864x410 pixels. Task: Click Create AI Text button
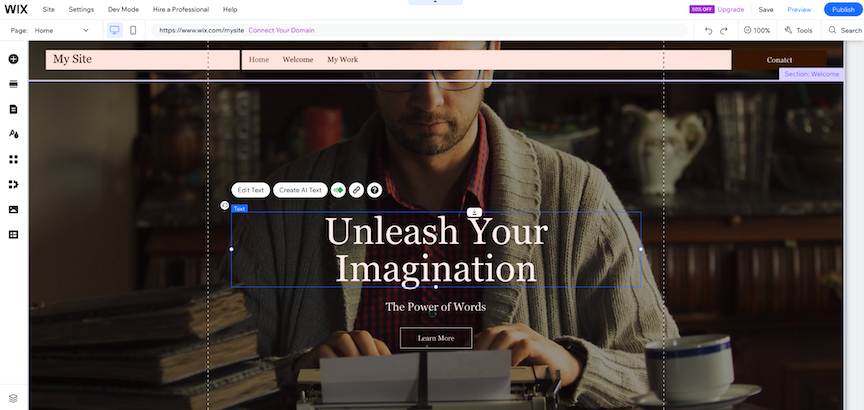[300, 190]
